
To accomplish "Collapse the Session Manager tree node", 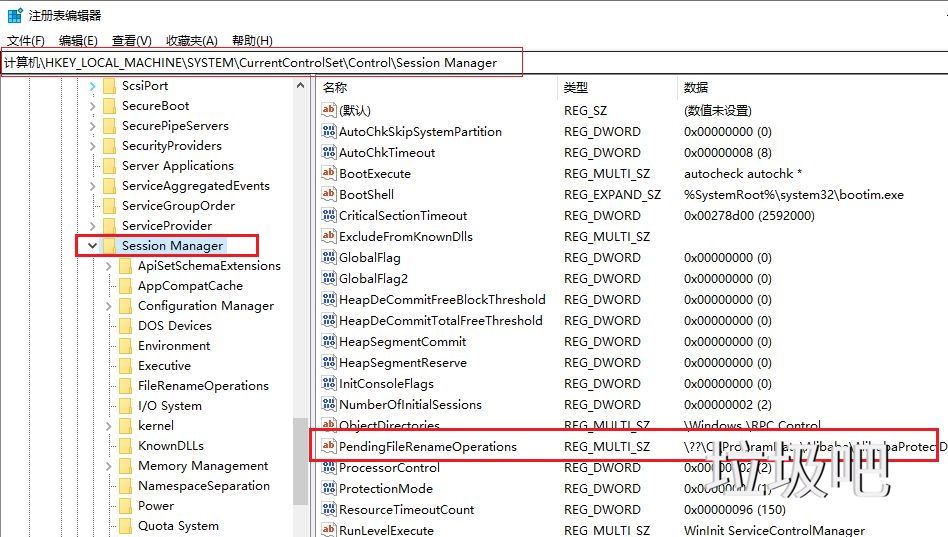I will coord(92,246).
